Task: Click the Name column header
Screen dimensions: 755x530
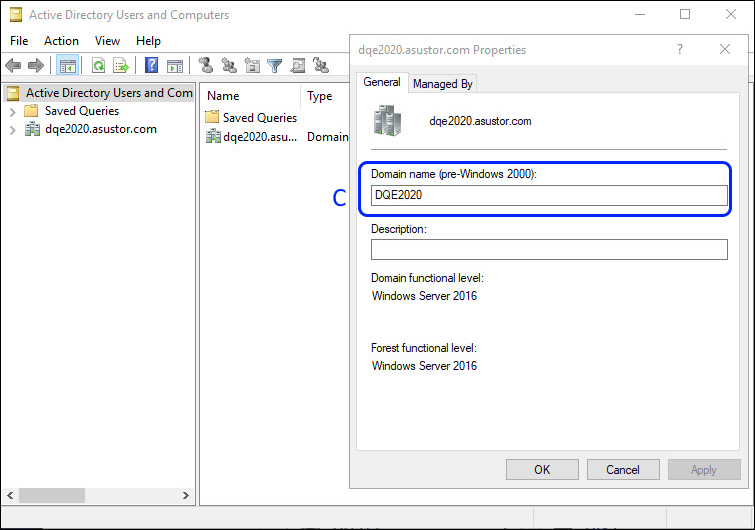Action: 224,96
